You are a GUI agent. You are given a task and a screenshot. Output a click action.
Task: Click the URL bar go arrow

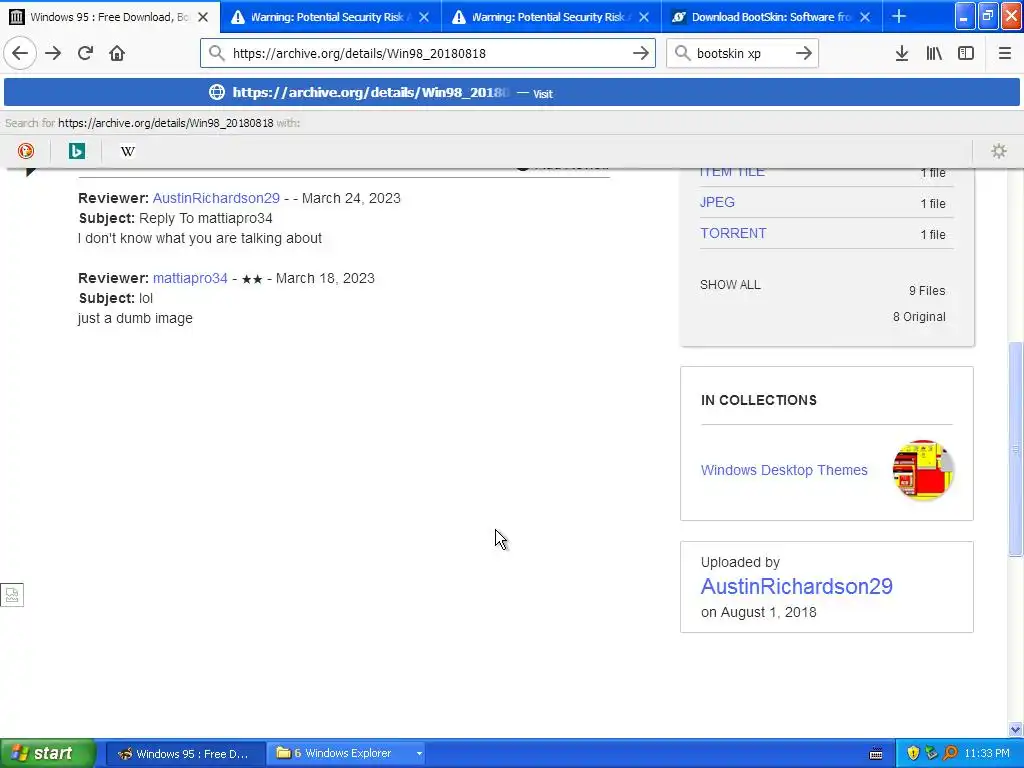tap(641, 53)
